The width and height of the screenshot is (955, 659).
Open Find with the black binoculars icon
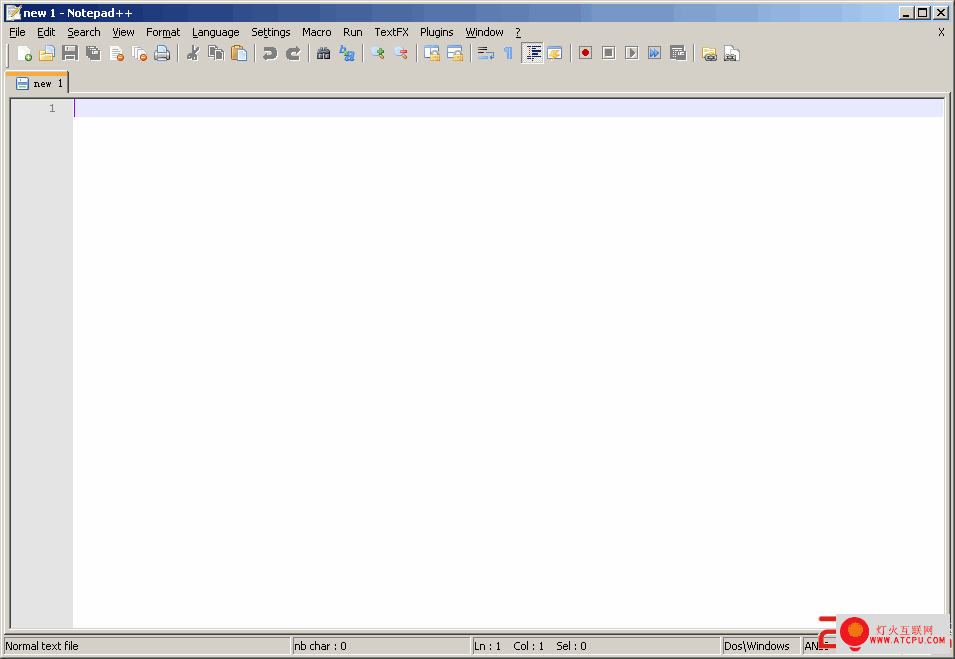pyautogui.click(x=323, y=54)
